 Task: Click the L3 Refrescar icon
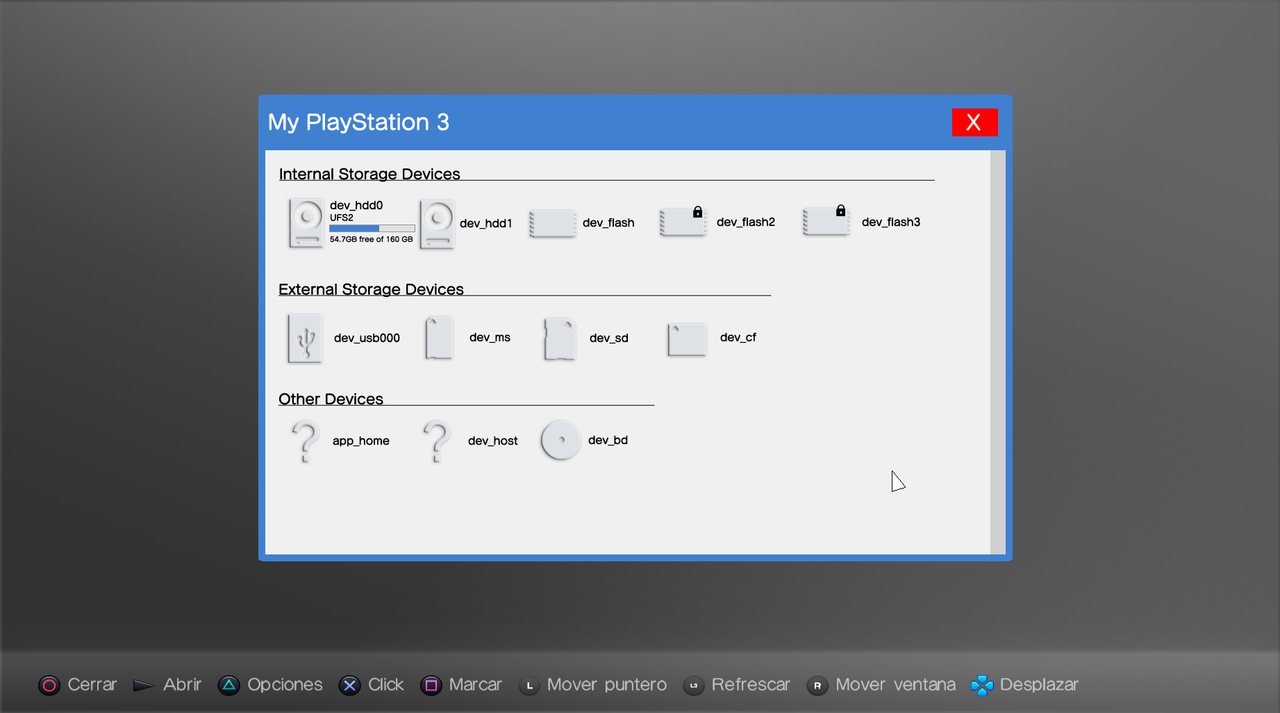pyautogui.click(x=694, y=686)
